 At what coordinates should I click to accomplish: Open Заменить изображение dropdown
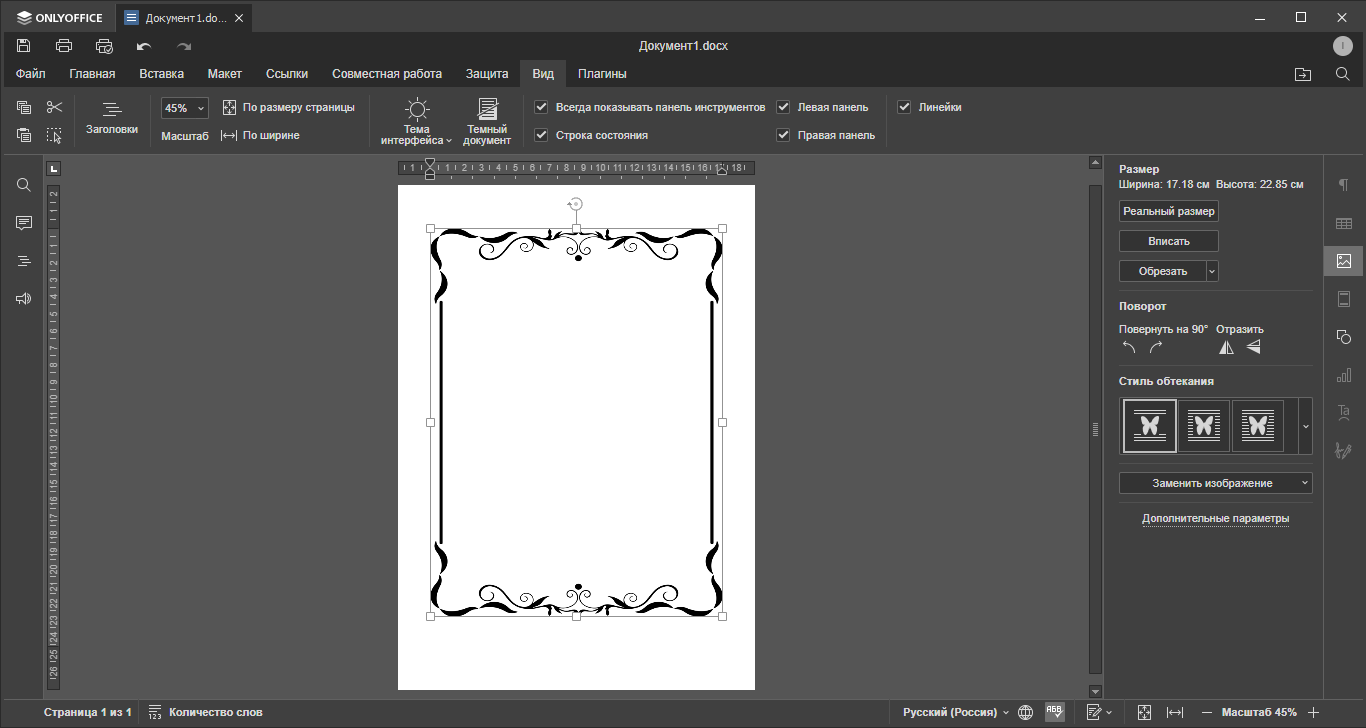click(x=1216, y=483)
